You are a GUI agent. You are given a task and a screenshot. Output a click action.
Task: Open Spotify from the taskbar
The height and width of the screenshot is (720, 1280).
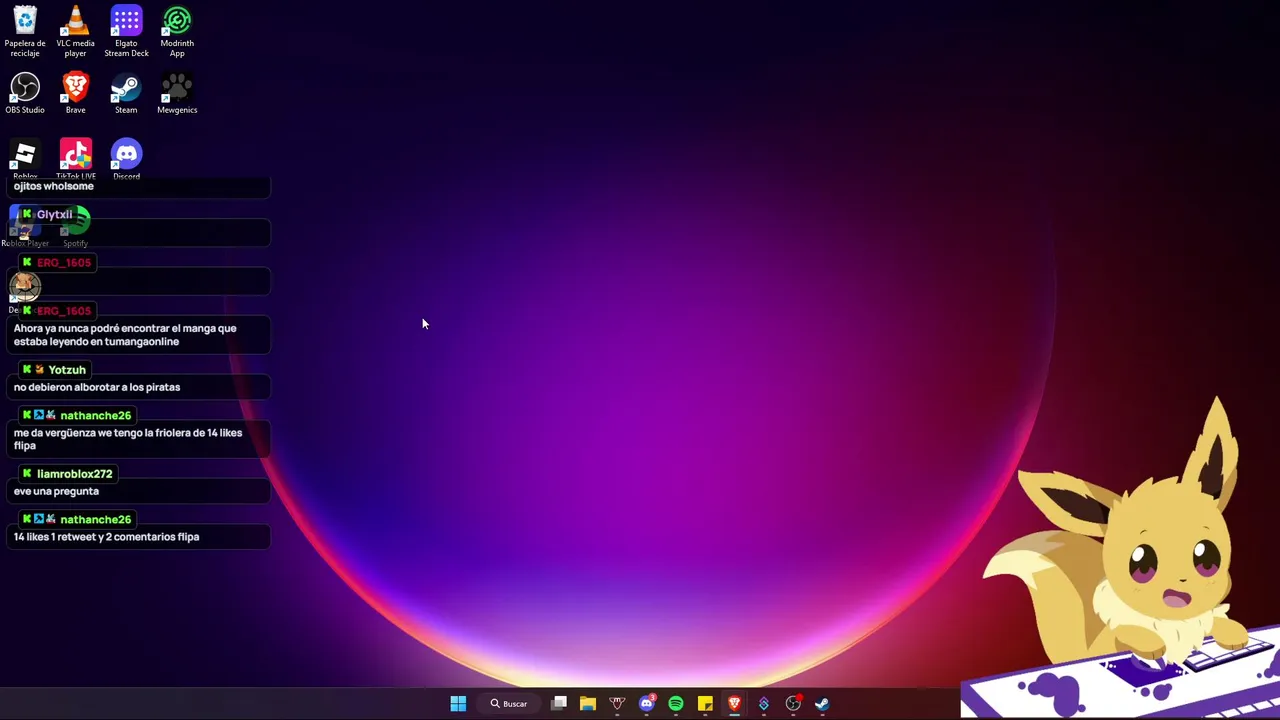[x=676, y=704]
